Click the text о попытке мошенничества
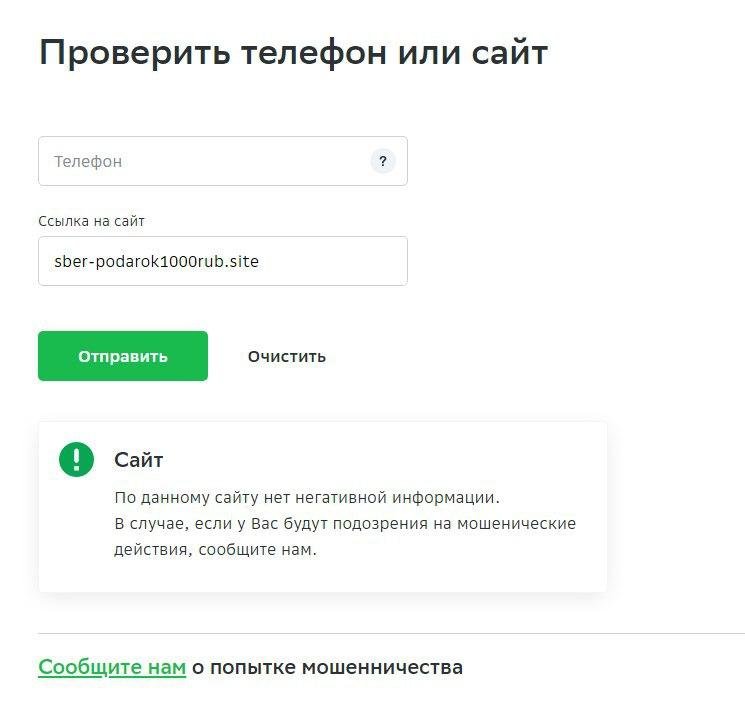This screenshot has height=706, width=745. coord(327,667)
